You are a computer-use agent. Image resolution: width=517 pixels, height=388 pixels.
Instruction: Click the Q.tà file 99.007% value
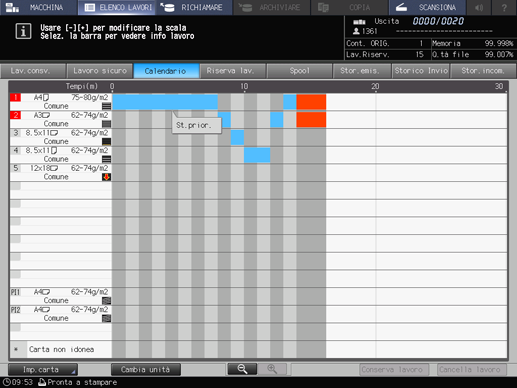tap(499, 54)
